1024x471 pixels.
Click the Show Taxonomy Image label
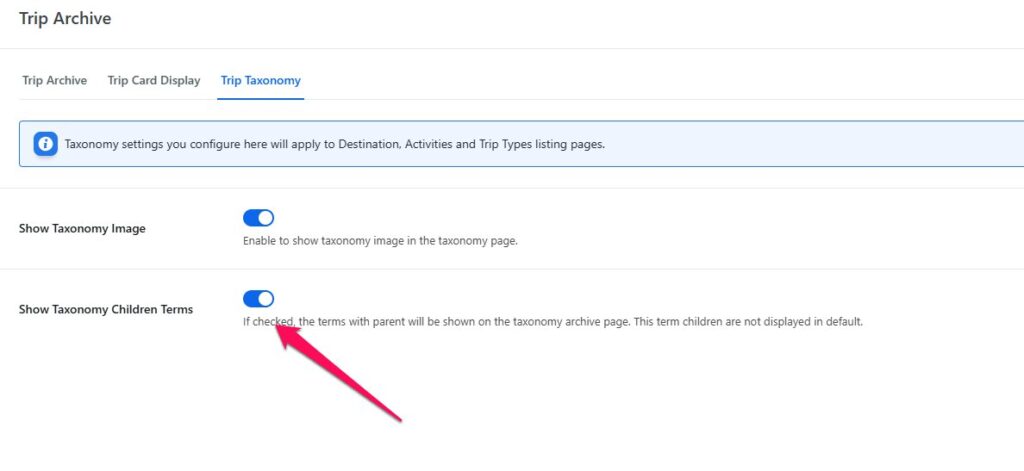point(82,229)
